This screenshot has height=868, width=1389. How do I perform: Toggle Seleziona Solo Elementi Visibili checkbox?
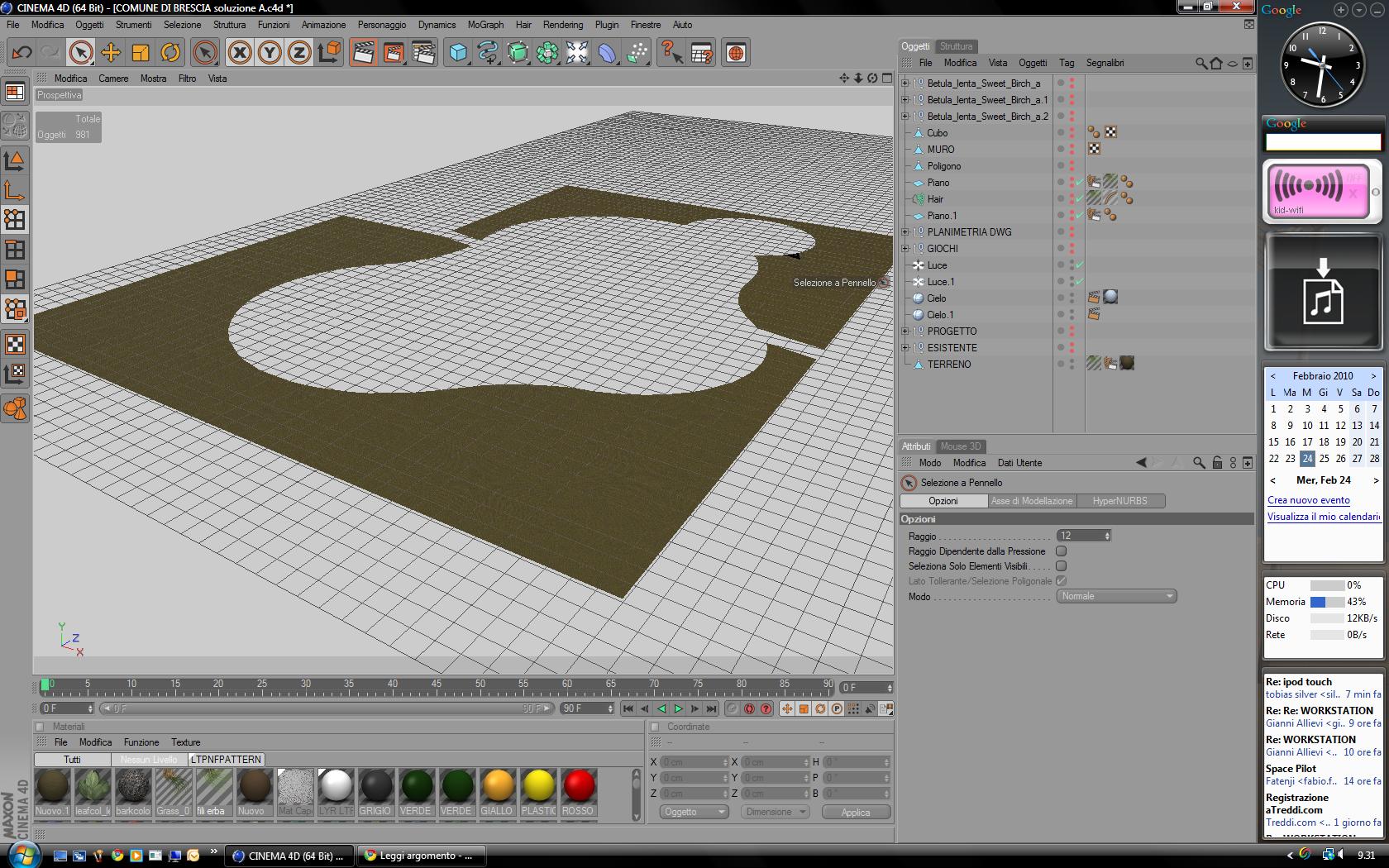(1061, 566)
